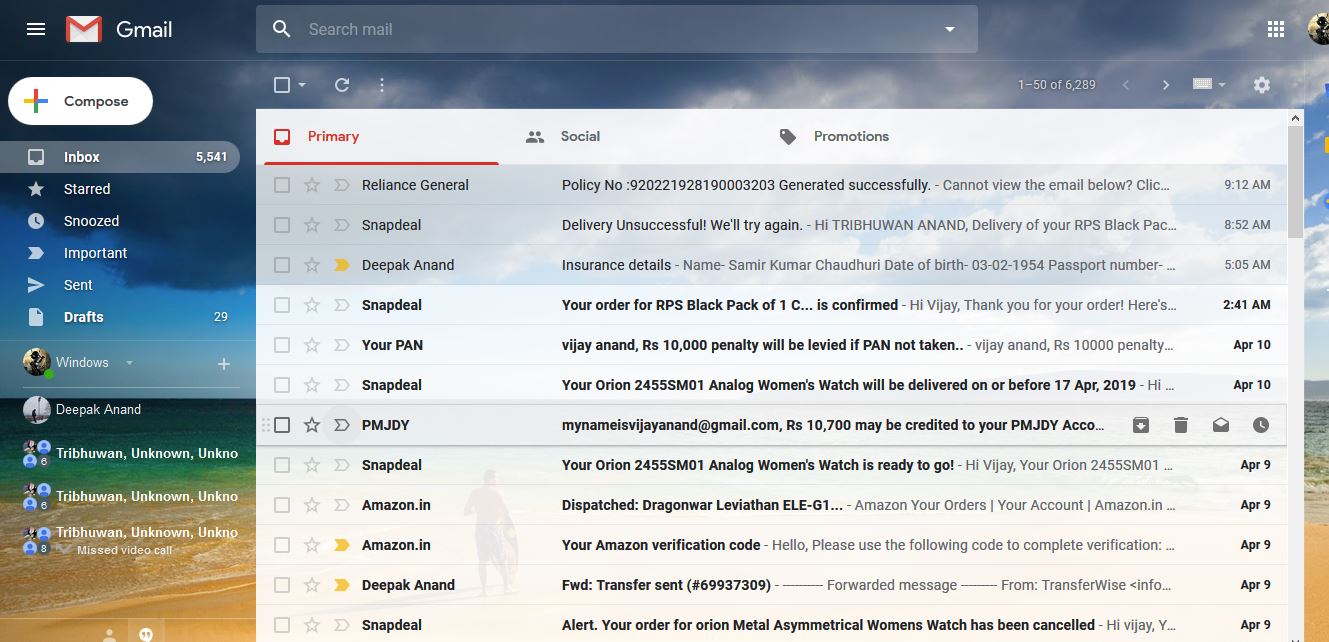Mark the PMJDY email as read
This screenshot has width=1329, height=642.
(x=1221, y=425)
